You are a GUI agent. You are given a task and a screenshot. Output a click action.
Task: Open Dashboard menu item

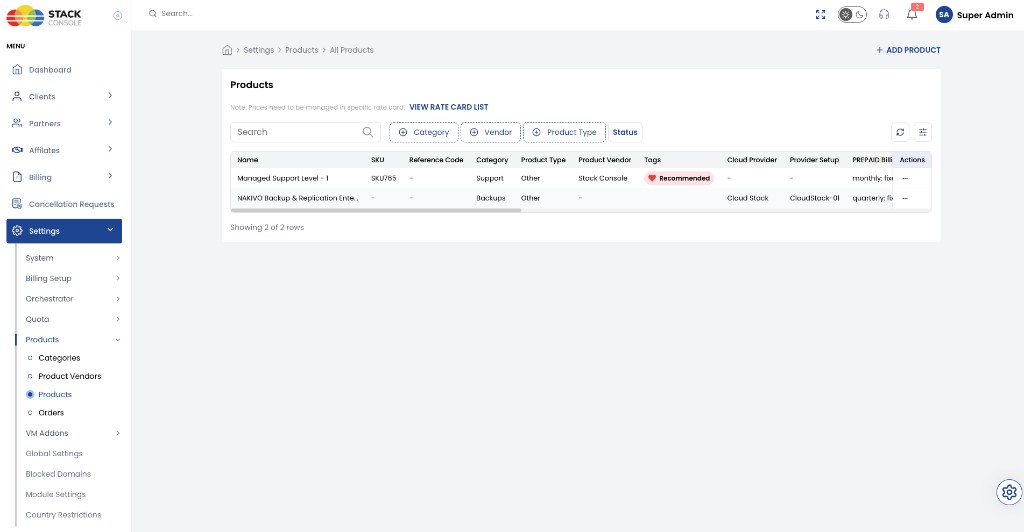click(50, 70)
